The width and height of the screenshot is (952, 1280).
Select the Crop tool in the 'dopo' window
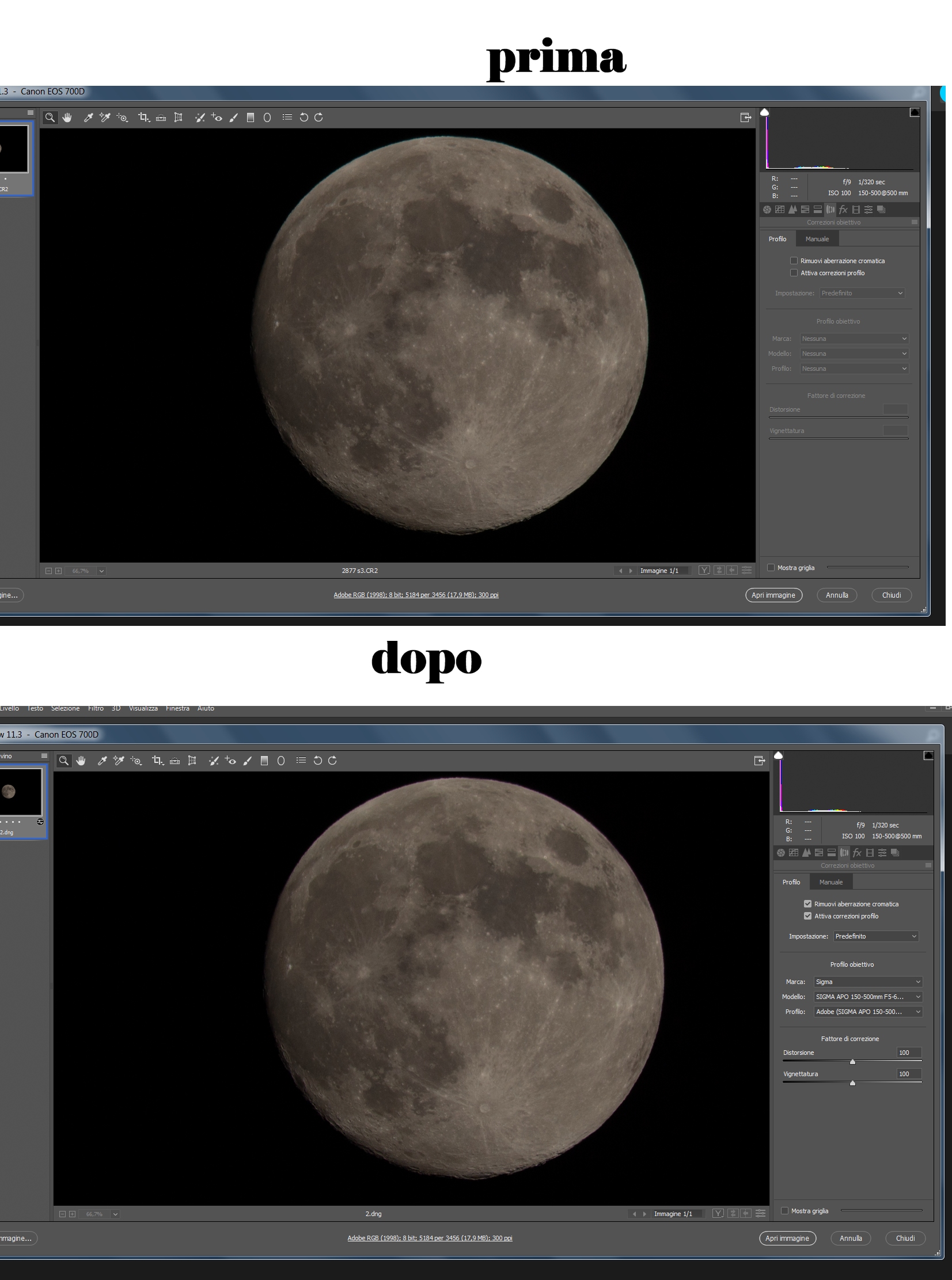pos(157,761)
